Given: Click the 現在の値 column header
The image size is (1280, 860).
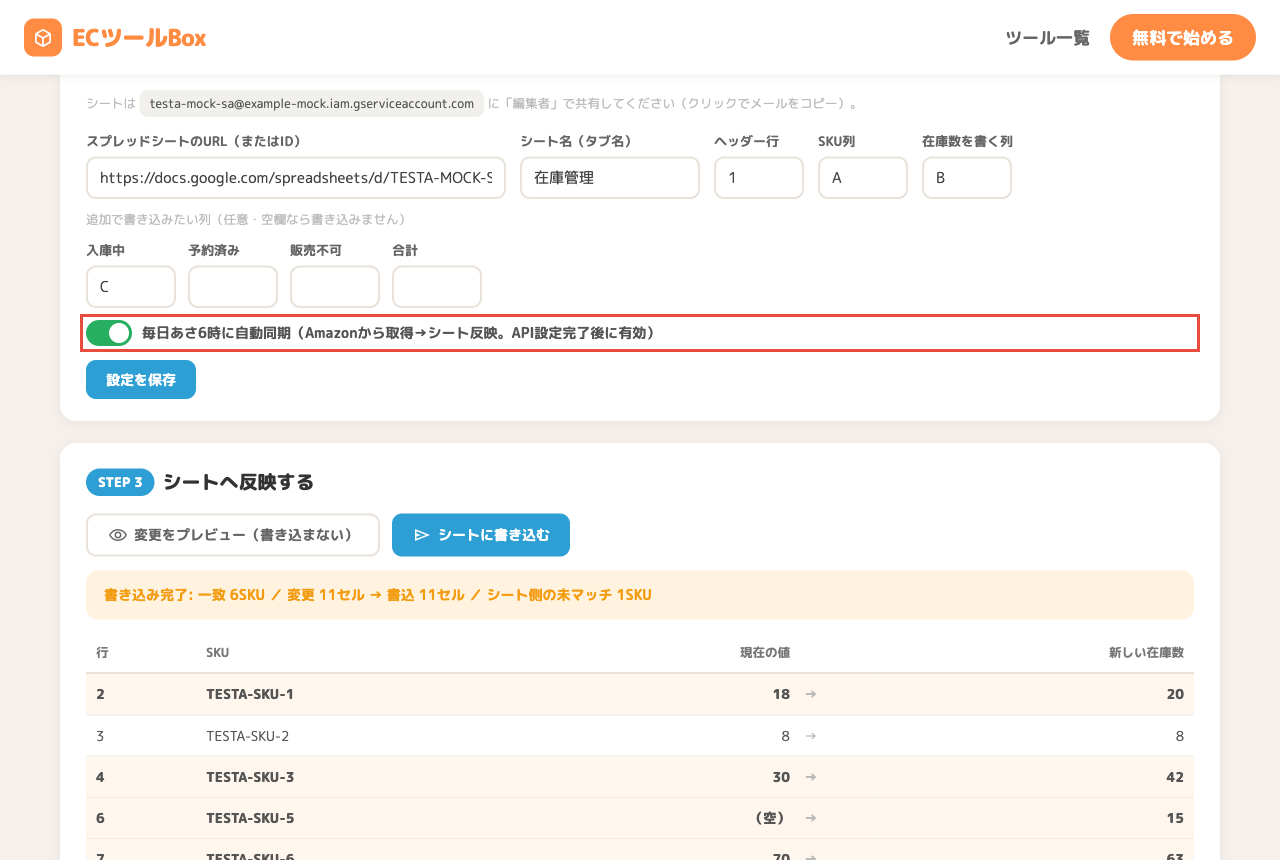Looking at the screenshot, I should (765, 653).
